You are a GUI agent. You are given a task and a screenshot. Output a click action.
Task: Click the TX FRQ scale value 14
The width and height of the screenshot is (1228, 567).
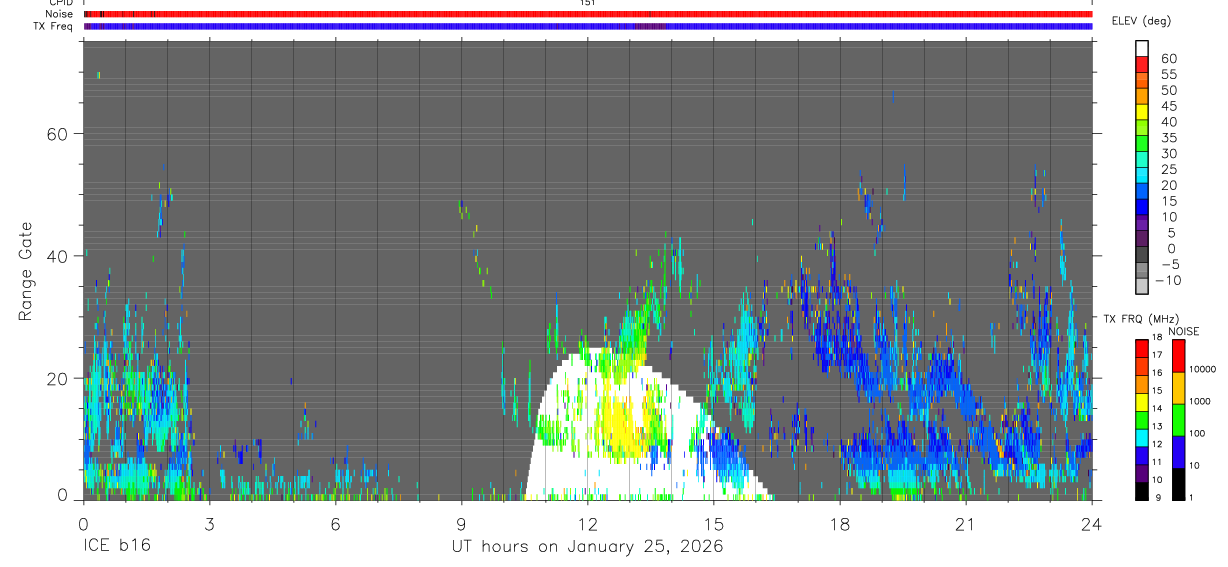(x=1157, y=408)
